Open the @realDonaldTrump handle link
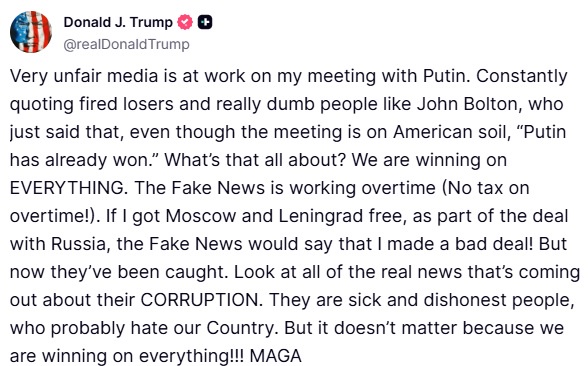The height and width of the screenshot is (366, 588). pyautogui.click(x=126, y=45)
